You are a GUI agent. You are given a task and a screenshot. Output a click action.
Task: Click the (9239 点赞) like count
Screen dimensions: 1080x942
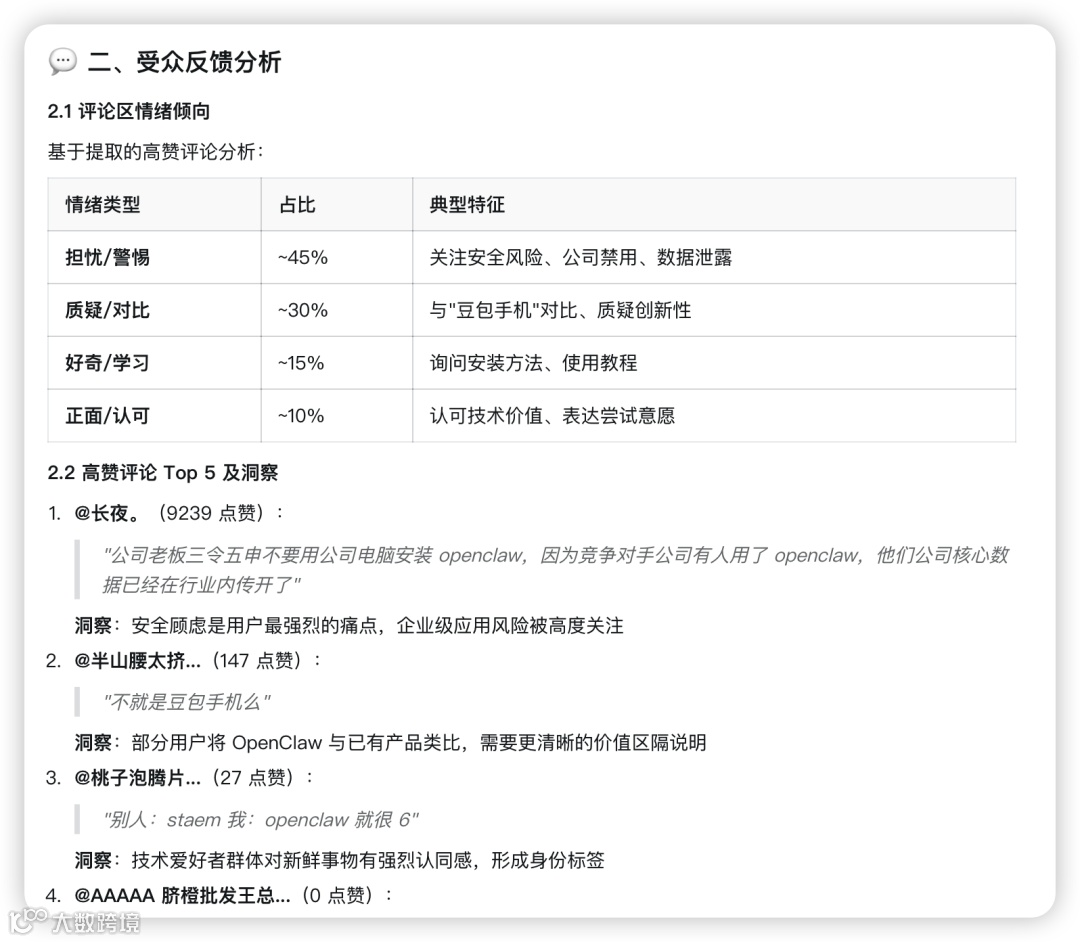(x=212, y=513)
